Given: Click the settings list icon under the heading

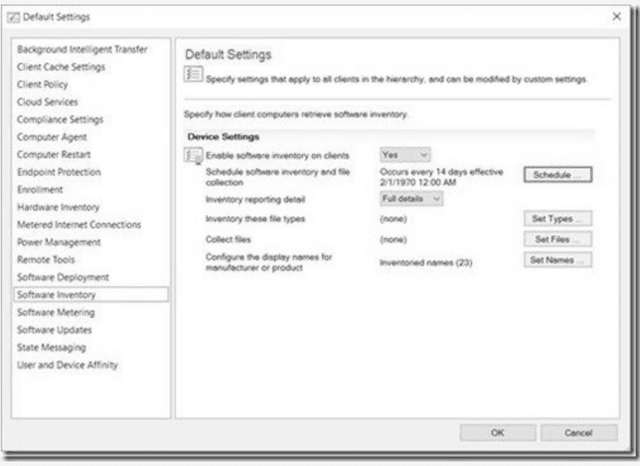Looking at the screenshot, I should [x=194, y=75].
